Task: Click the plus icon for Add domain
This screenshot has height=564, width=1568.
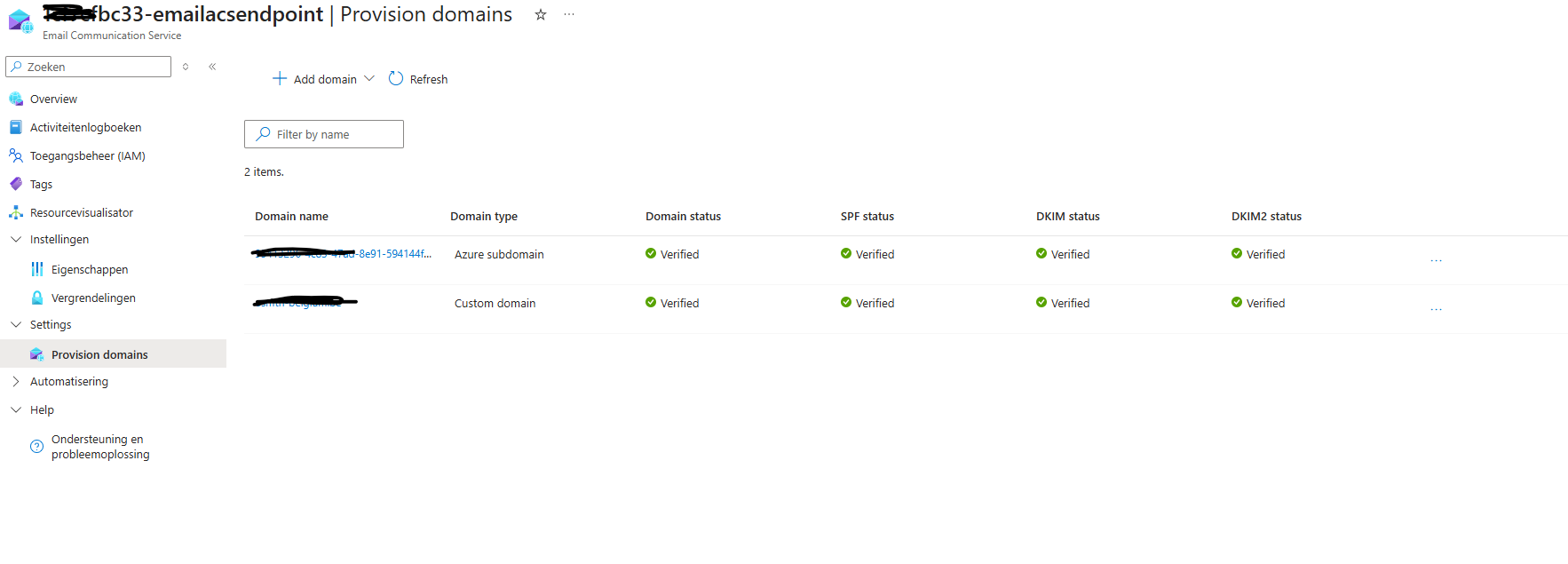Action: pos(280,78)
